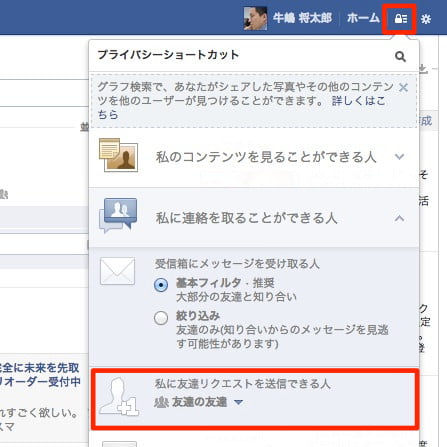Click the envelope inbox icon
447x447 pixels.
(x=117, y=271)
